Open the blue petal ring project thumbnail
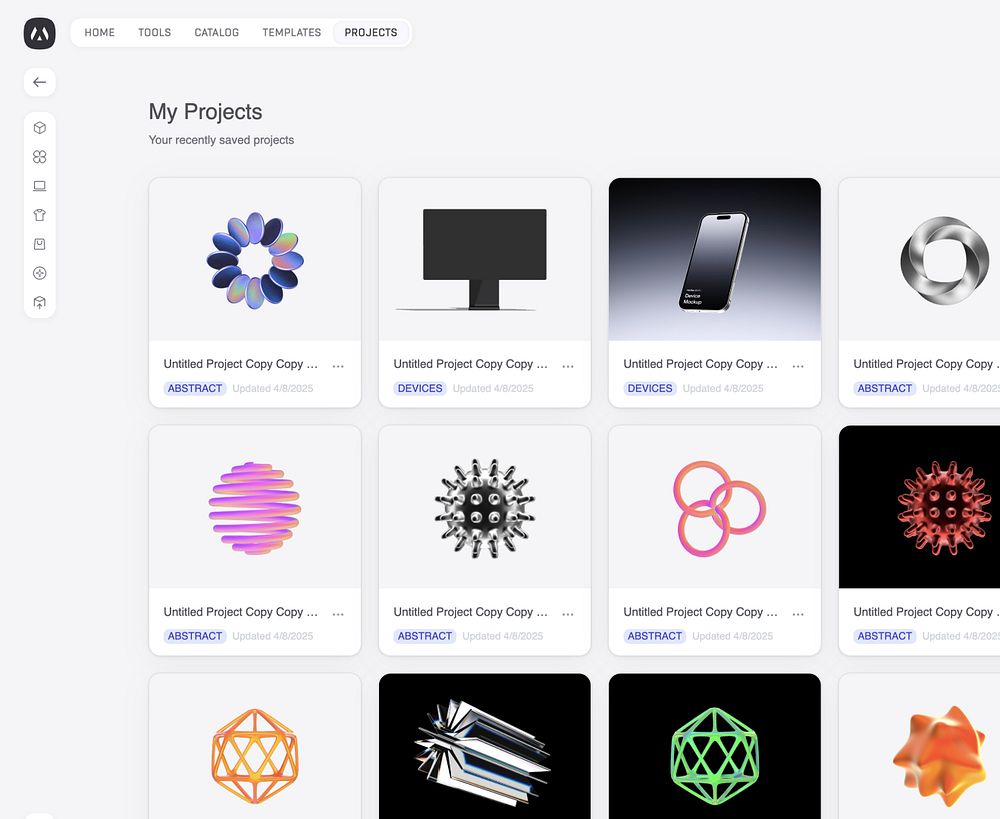 (x=255, y=260)
